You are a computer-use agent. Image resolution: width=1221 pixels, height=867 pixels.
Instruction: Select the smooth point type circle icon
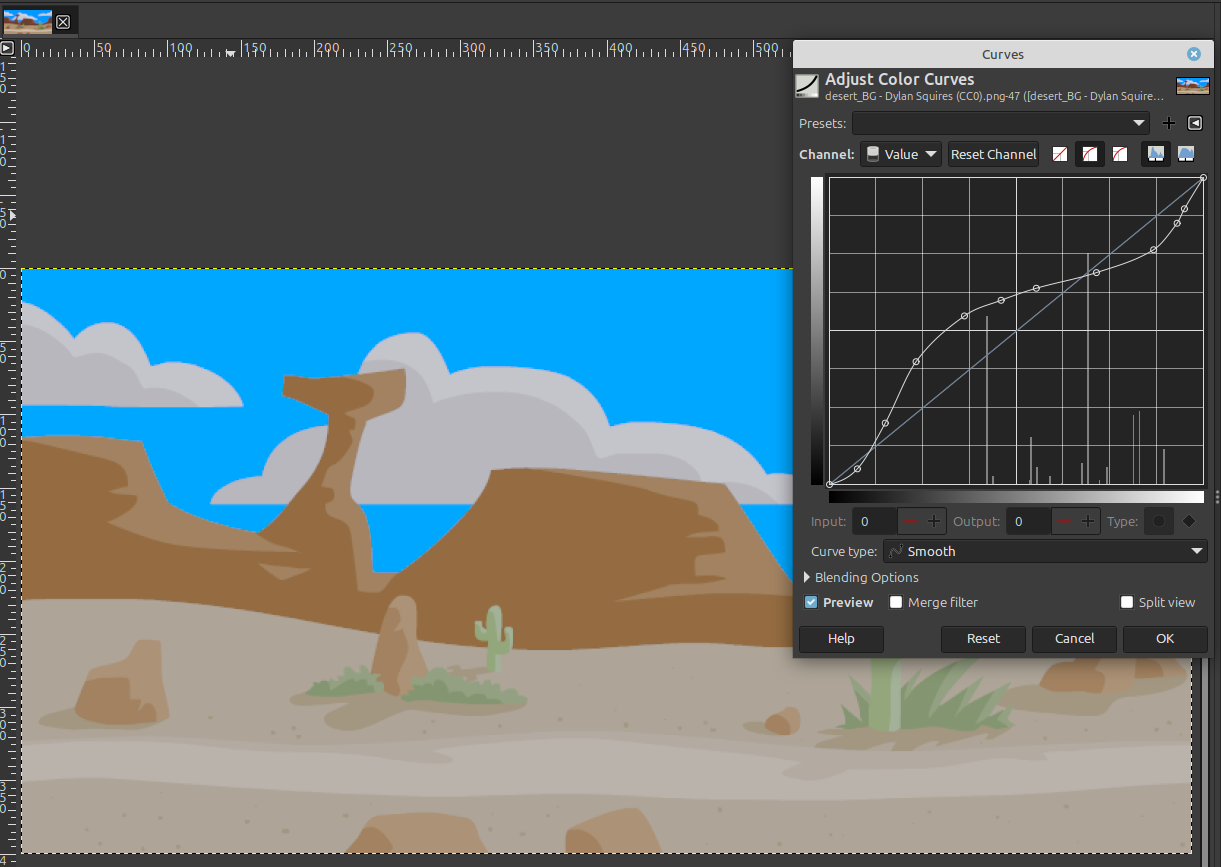click(1158, 521)
